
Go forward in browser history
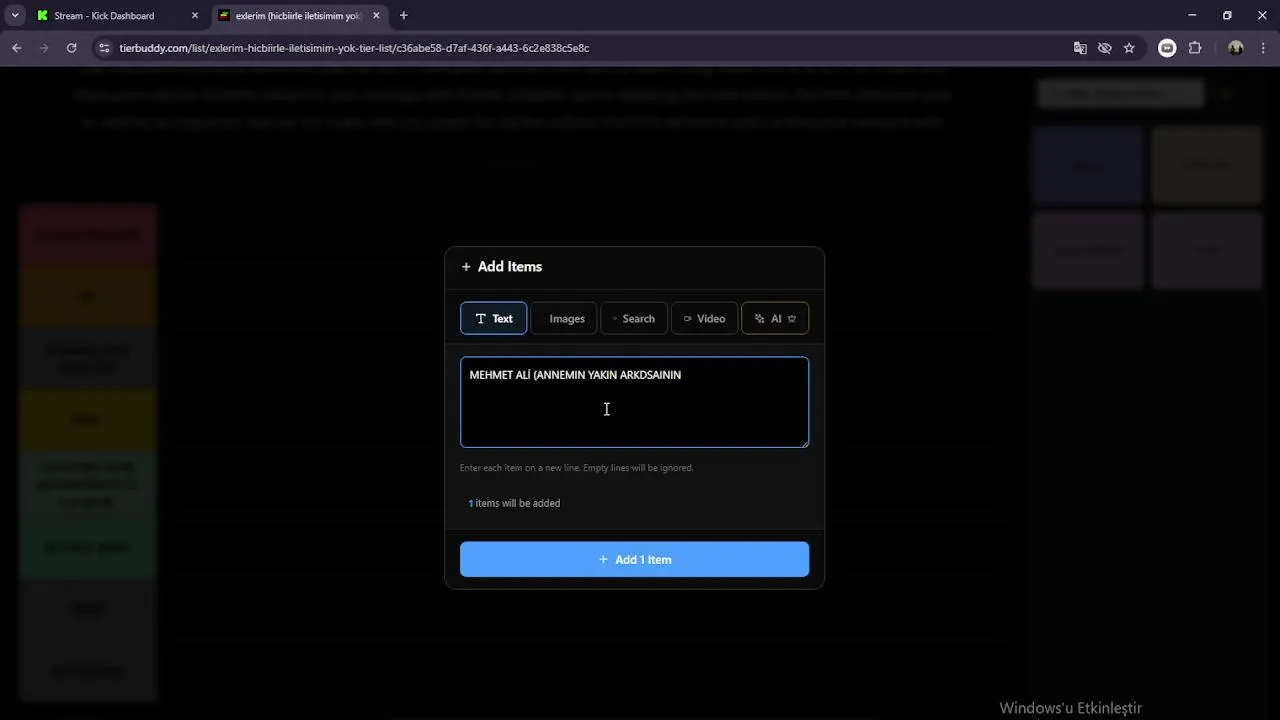pyautogui.click(x=44, y=48)
